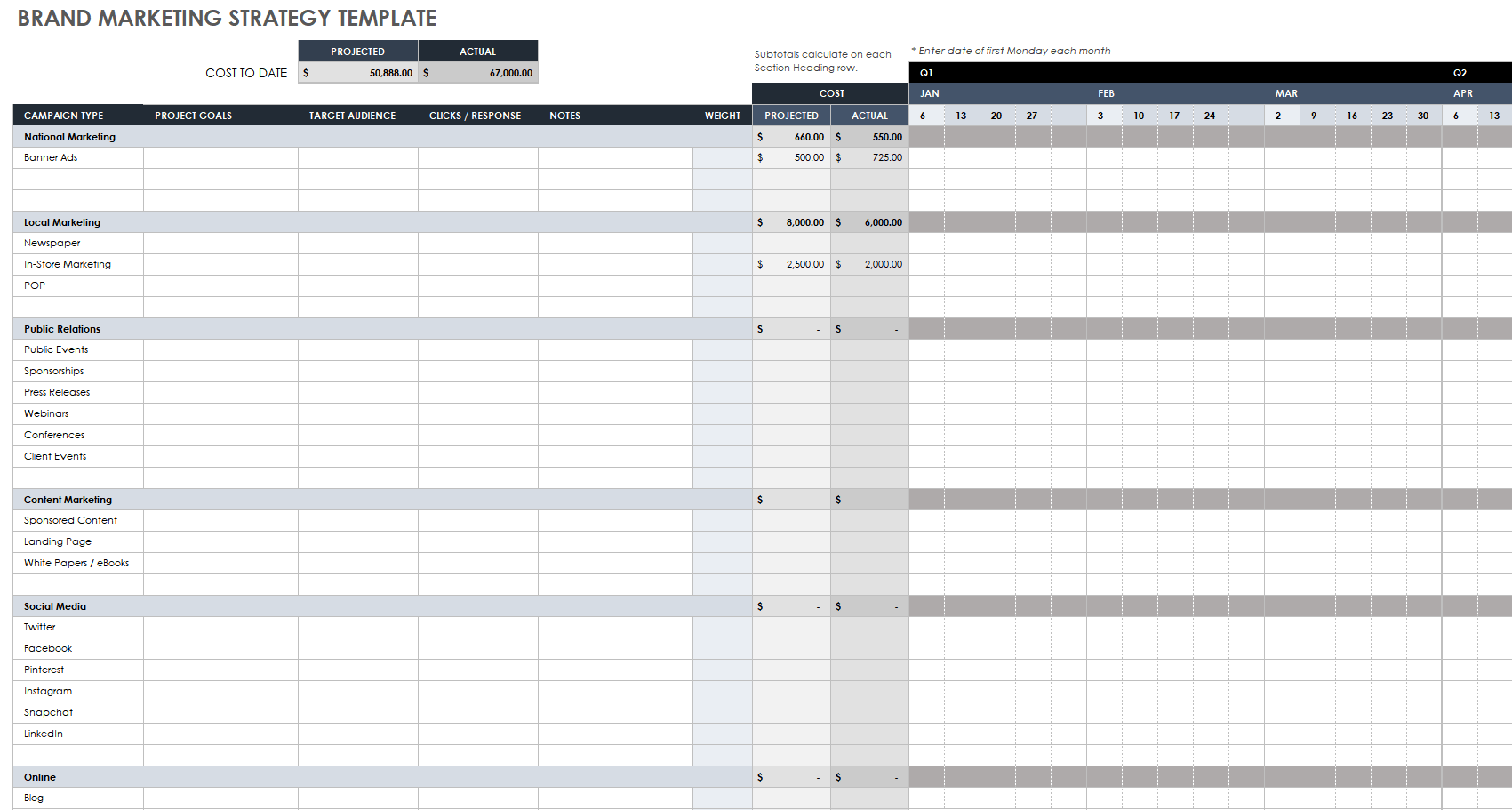Select the Campaign Type column header

64,116
